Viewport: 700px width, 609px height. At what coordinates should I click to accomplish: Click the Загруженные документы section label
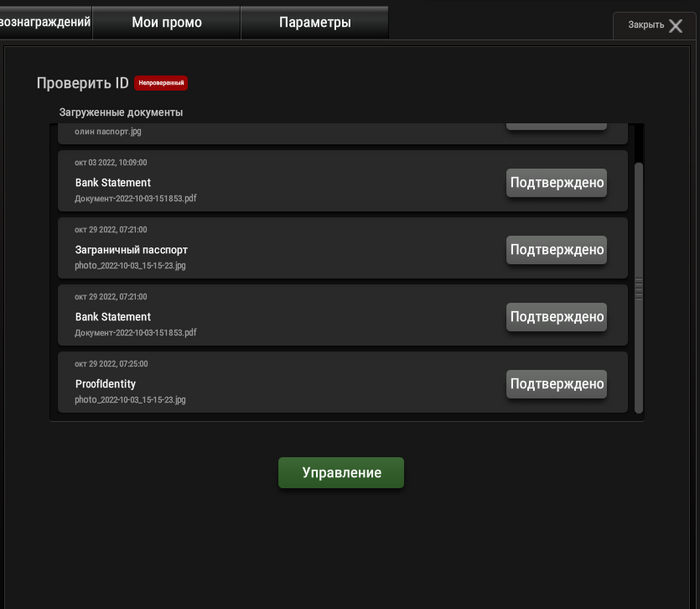click(x=121, y=112)
